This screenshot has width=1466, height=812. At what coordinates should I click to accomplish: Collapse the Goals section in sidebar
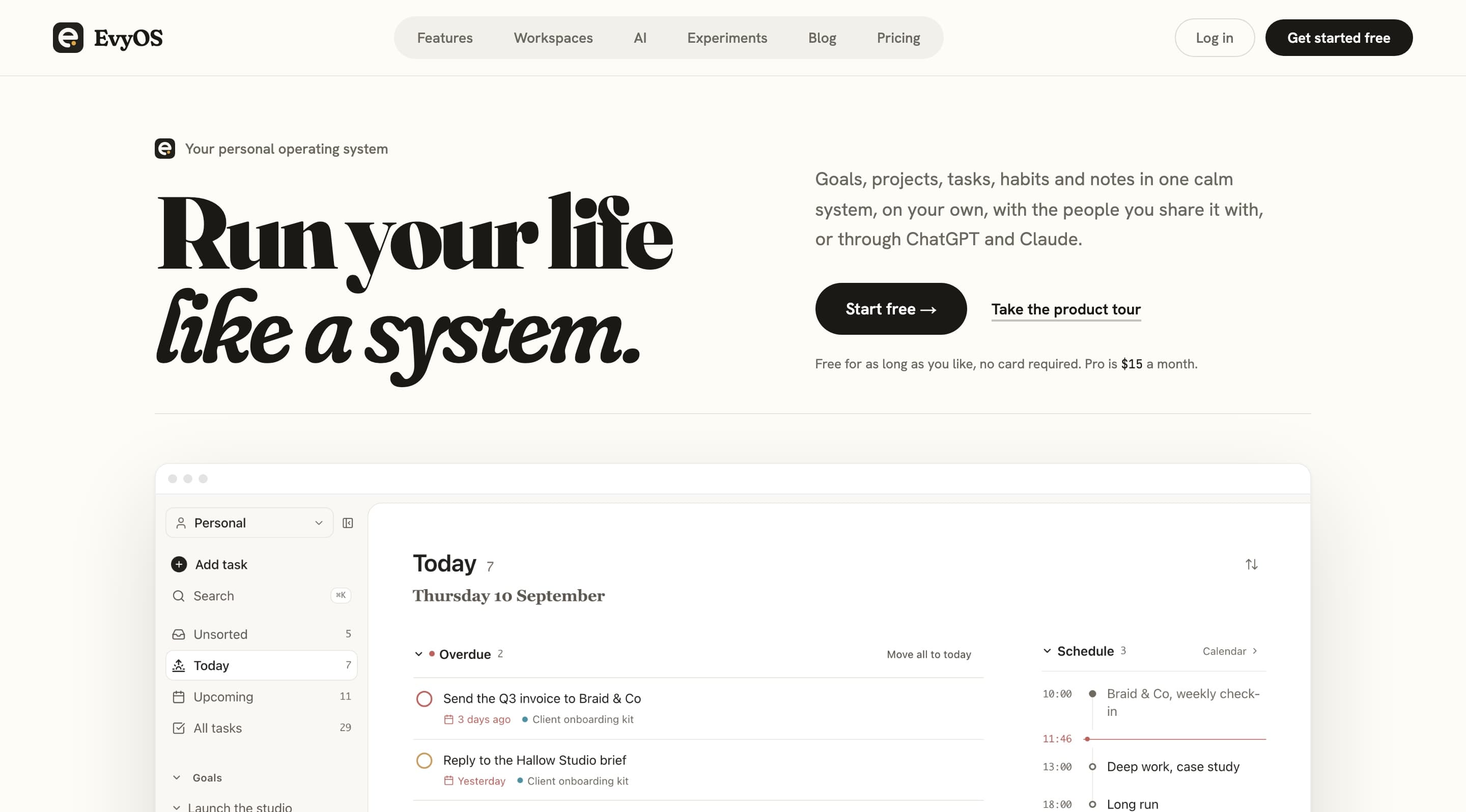click(x=177, y=777)
